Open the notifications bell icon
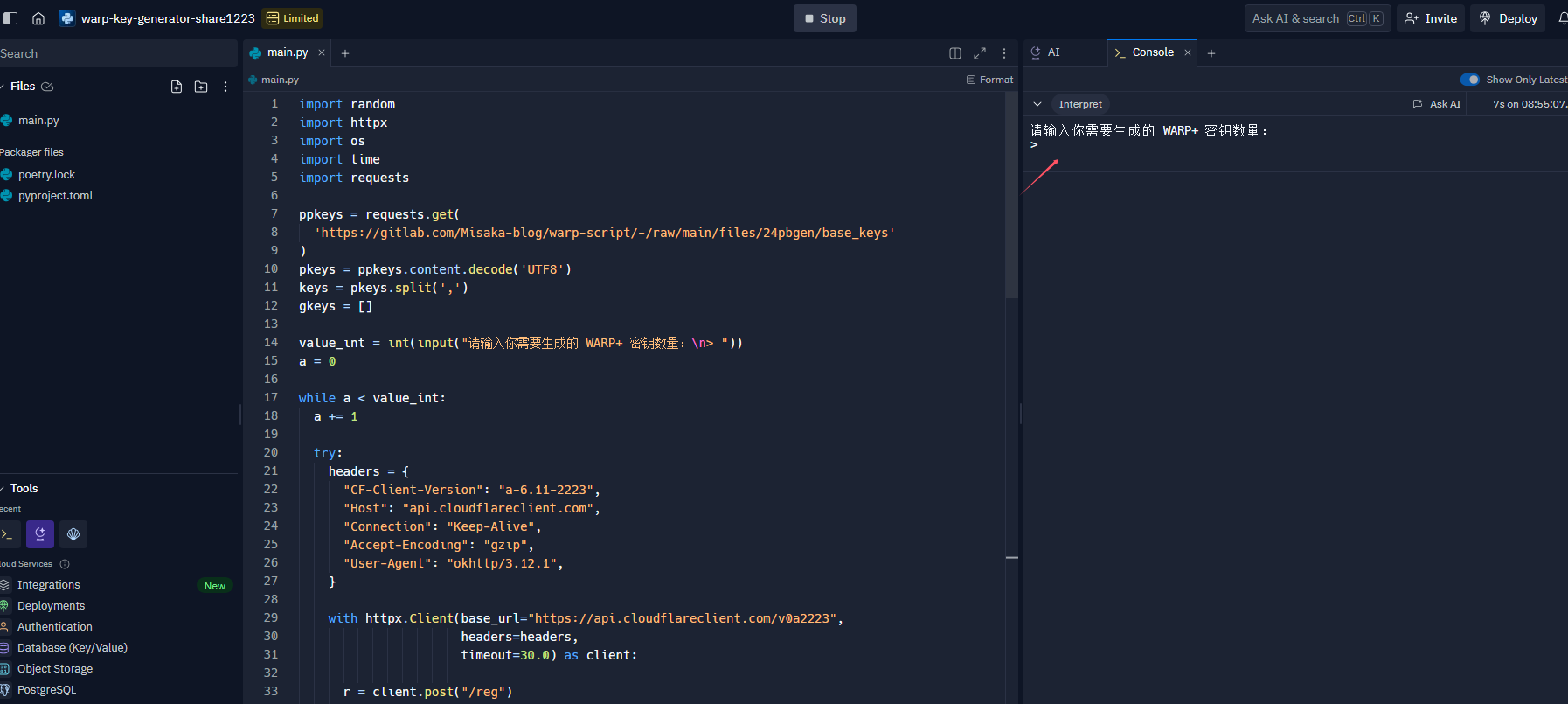The height and width of the screenshot is (704, 1568). click(x=1562, y=18)
